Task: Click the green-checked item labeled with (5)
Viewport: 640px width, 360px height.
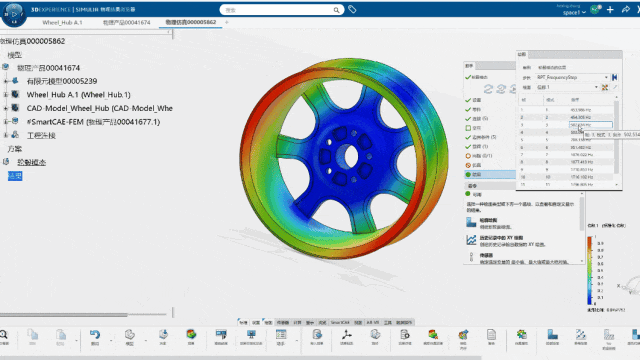Action: (477, 119)
